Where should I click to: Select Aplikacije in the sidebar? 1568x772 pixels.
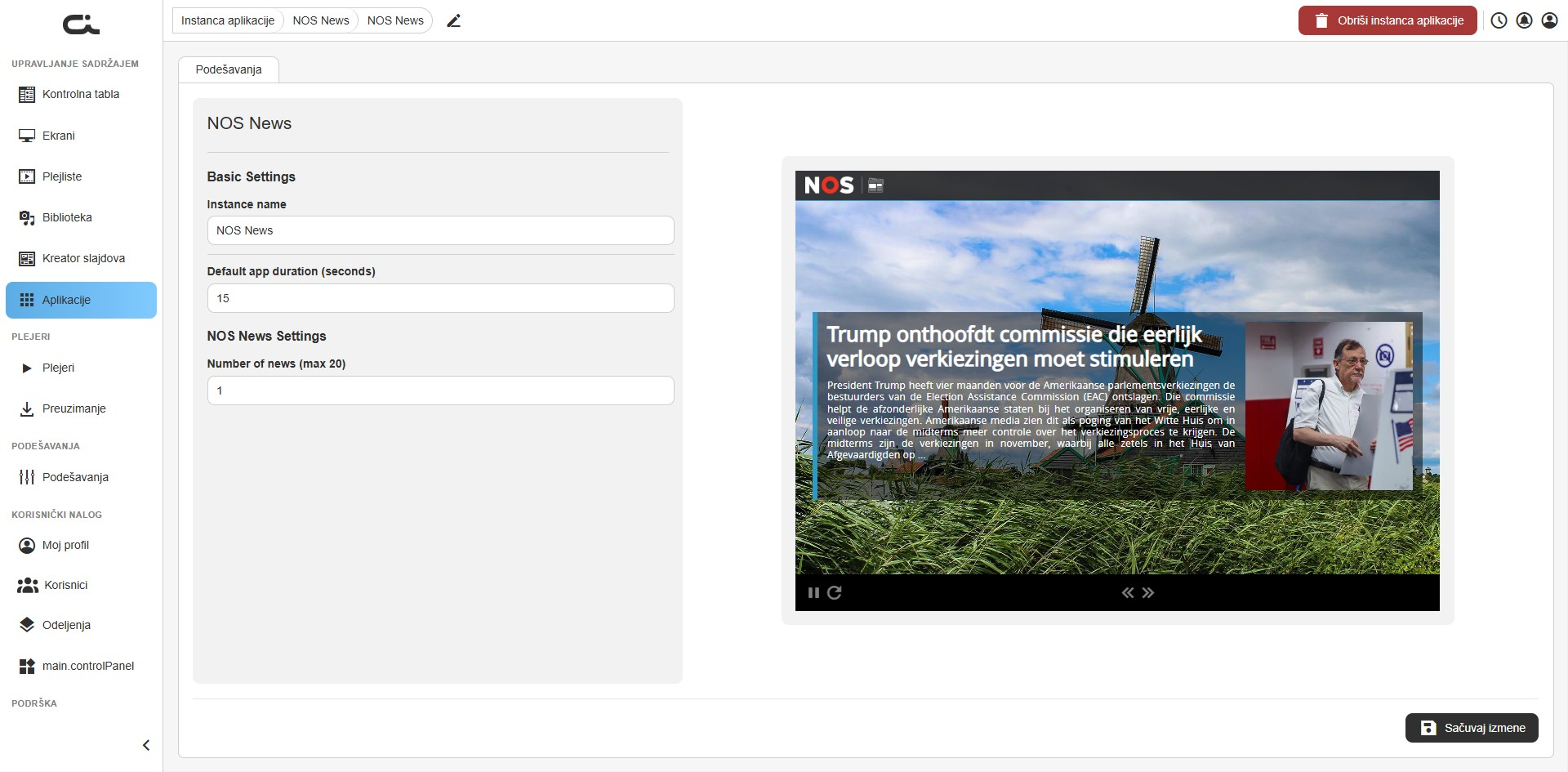coord(81,300)
